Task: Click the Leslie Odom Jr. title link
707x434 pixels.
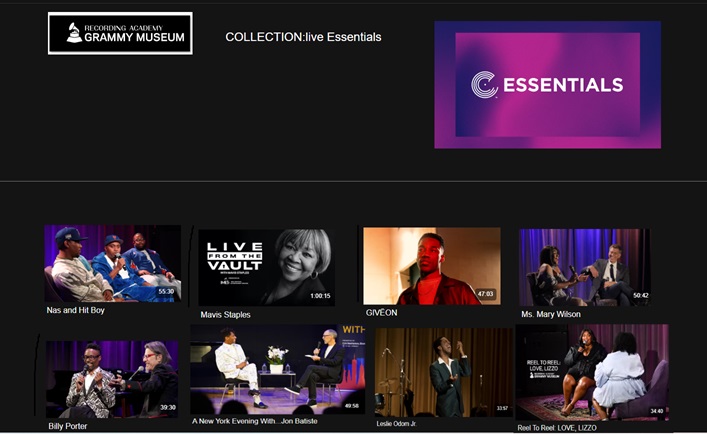Action: 397,424
